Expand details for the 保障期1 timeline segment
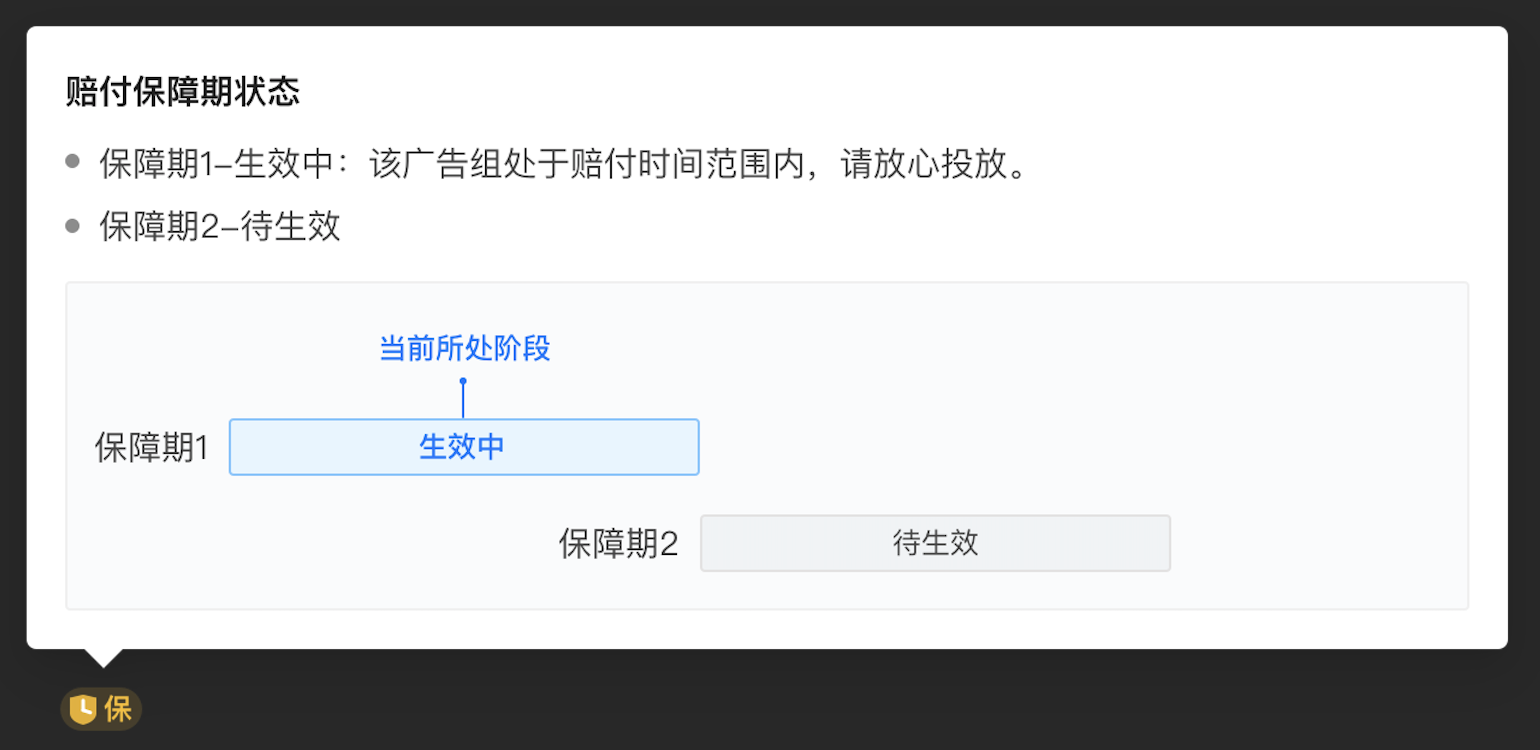This screenshot has width=1540, height=750. point(463,447)
